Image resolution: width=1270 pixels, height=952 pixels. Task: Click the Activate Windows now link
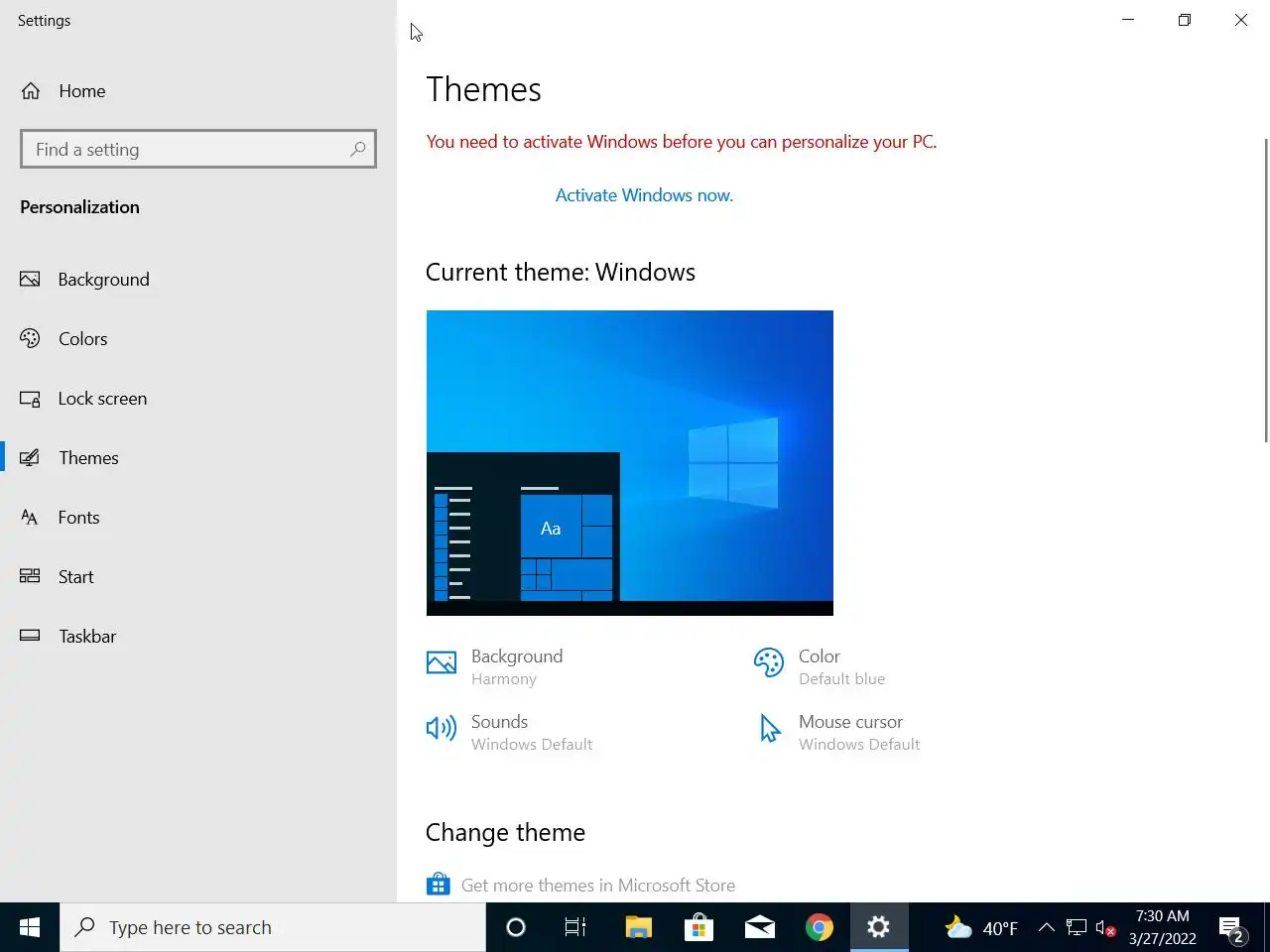tap(644, 195)
